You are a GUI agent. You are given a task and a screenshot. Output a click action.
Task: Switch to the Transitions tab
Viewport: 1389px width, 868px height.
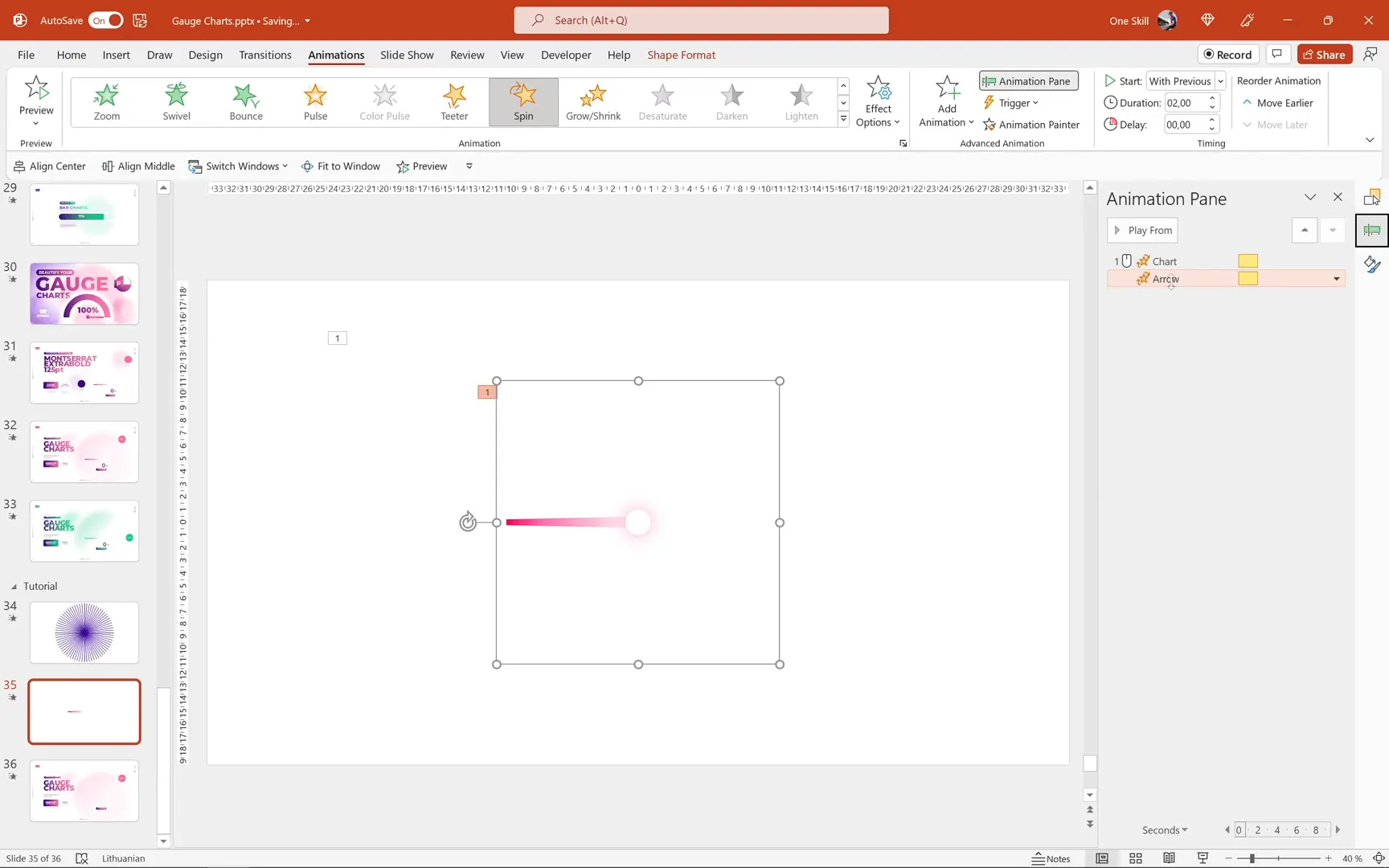[x=265, y=55]
